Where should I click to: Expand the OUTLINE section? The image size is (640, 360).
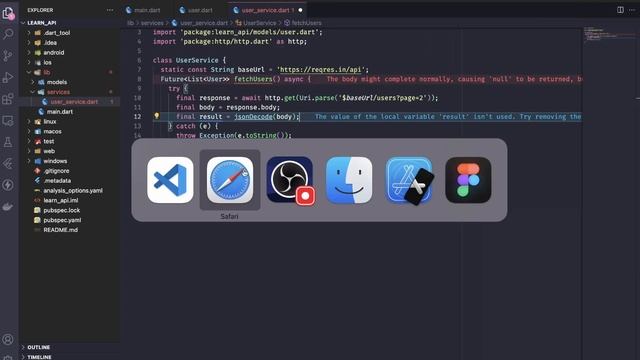(38, 347)
